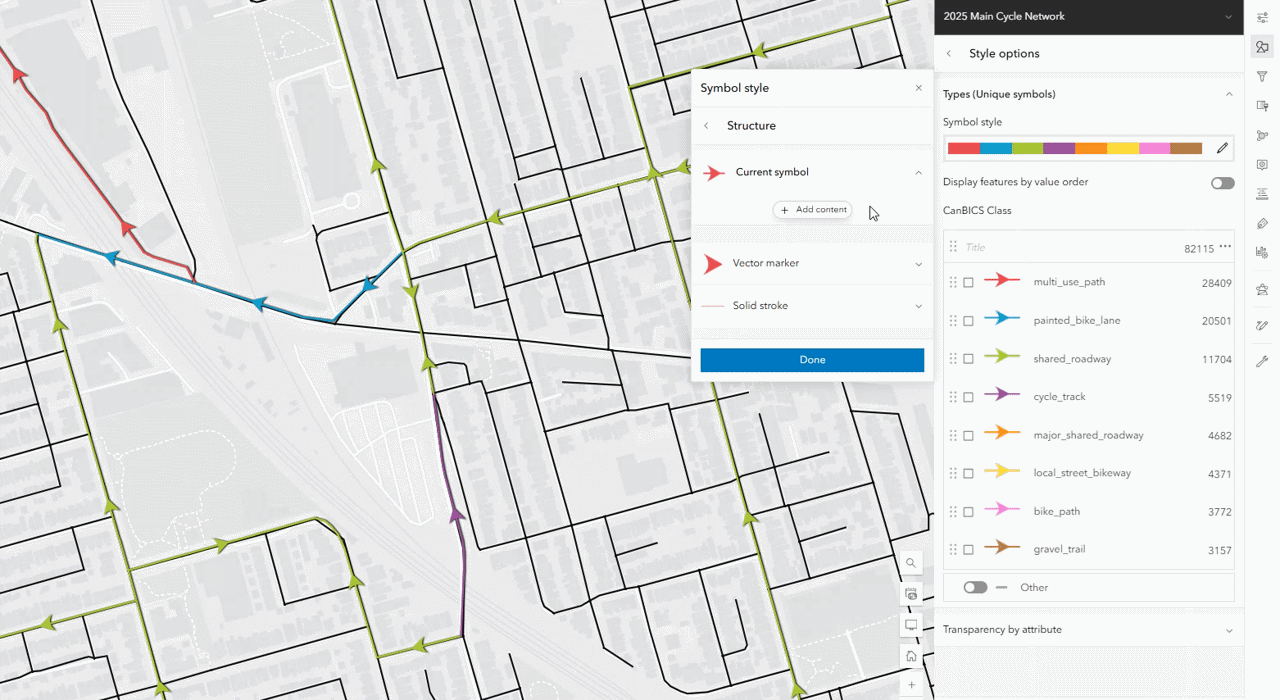Toggle Display features by value order
The height and width of the screenshot is (700, 1280).
pyautogui.click(x=1222, y=183)
